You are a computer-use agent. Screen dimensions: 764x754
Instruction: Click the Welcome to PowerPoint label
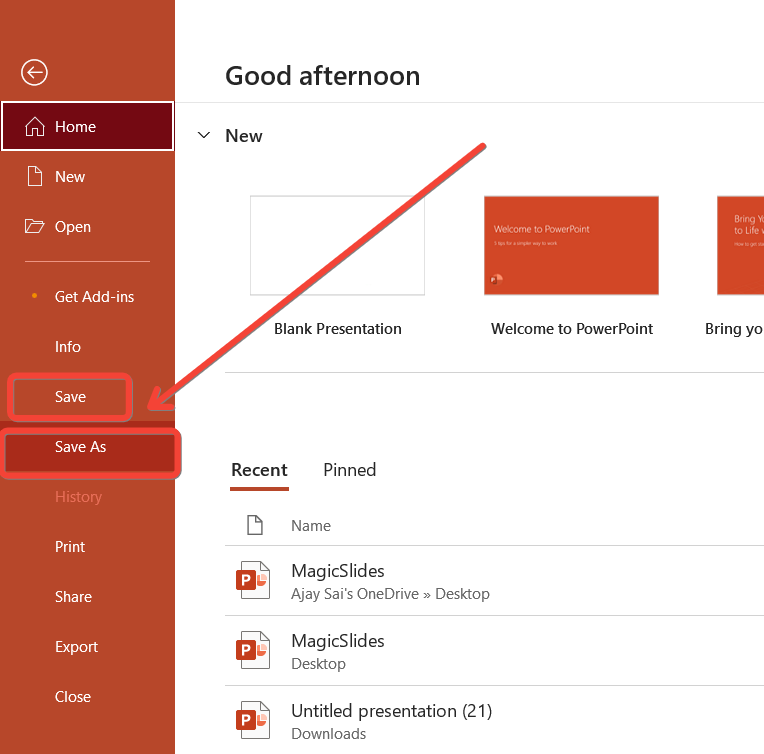coord(572,329)
